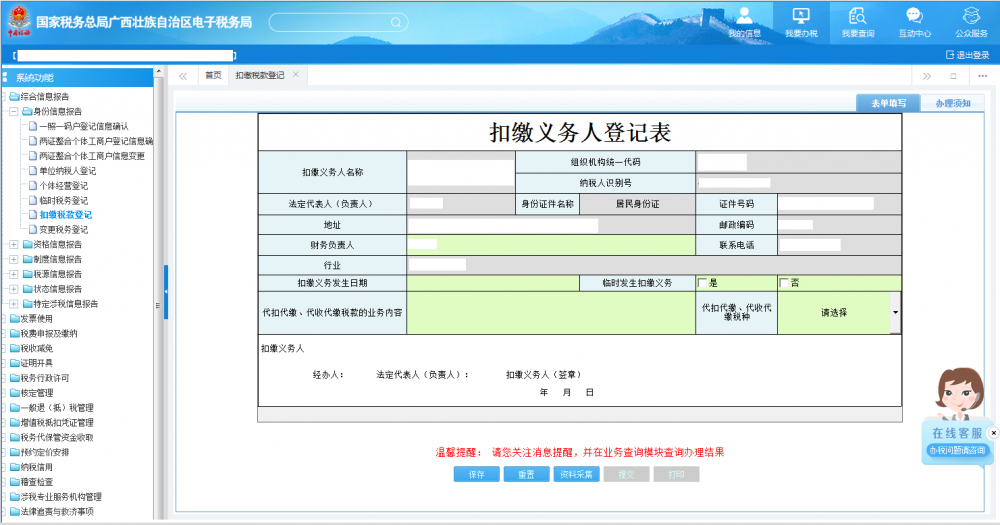1000x525 pixels.
Task: Select 临时税务登记 in the sidebar tree
Action: 63,200
